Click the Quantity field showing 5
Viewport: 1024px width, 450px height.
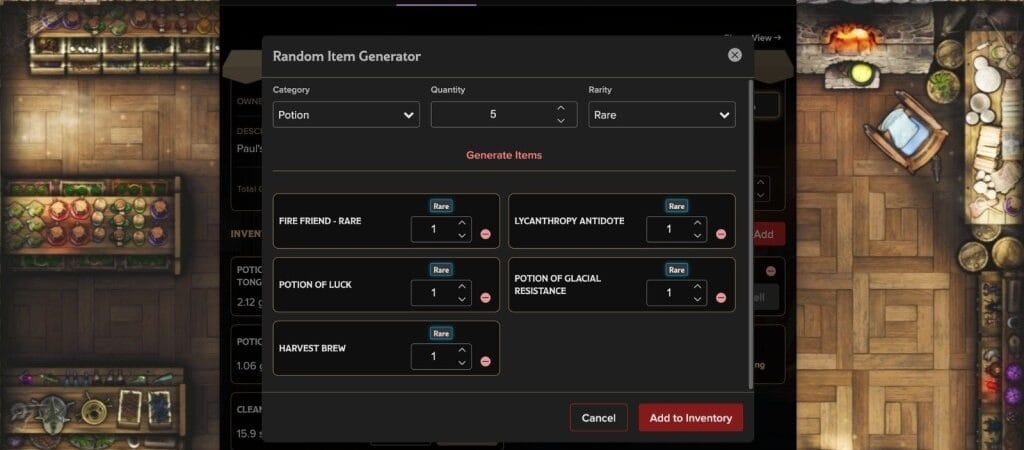tap(504, 114)
